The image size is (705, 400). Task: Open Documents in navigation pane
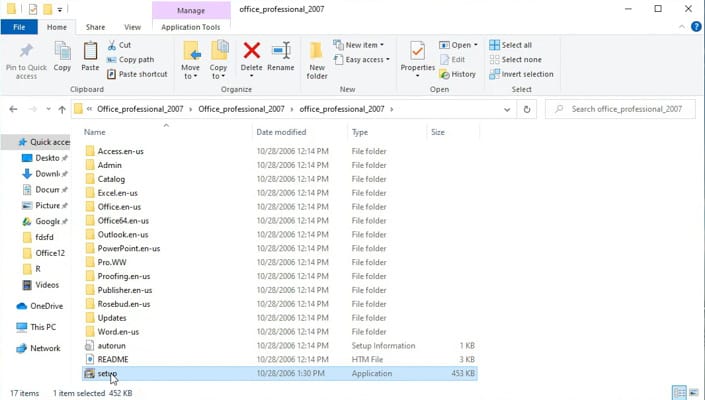pyautogui.click(x=45, y=190)
